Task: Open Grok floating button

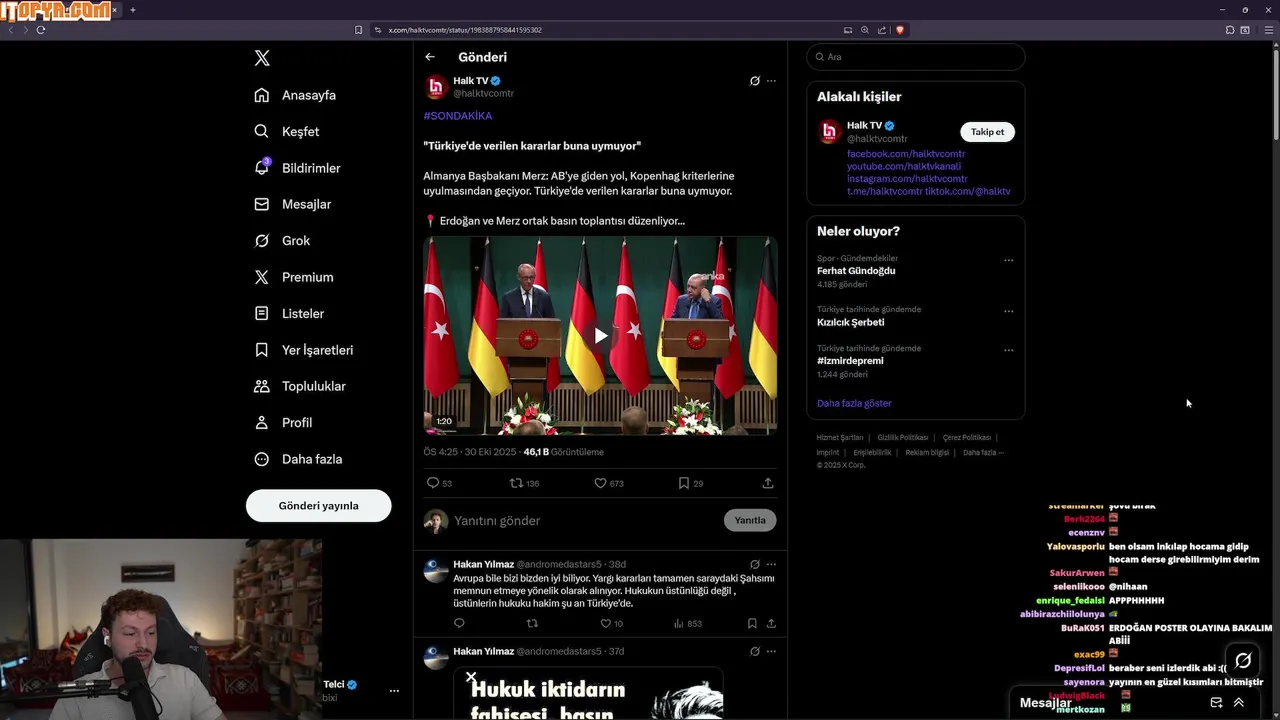Action: (1243, 661)
